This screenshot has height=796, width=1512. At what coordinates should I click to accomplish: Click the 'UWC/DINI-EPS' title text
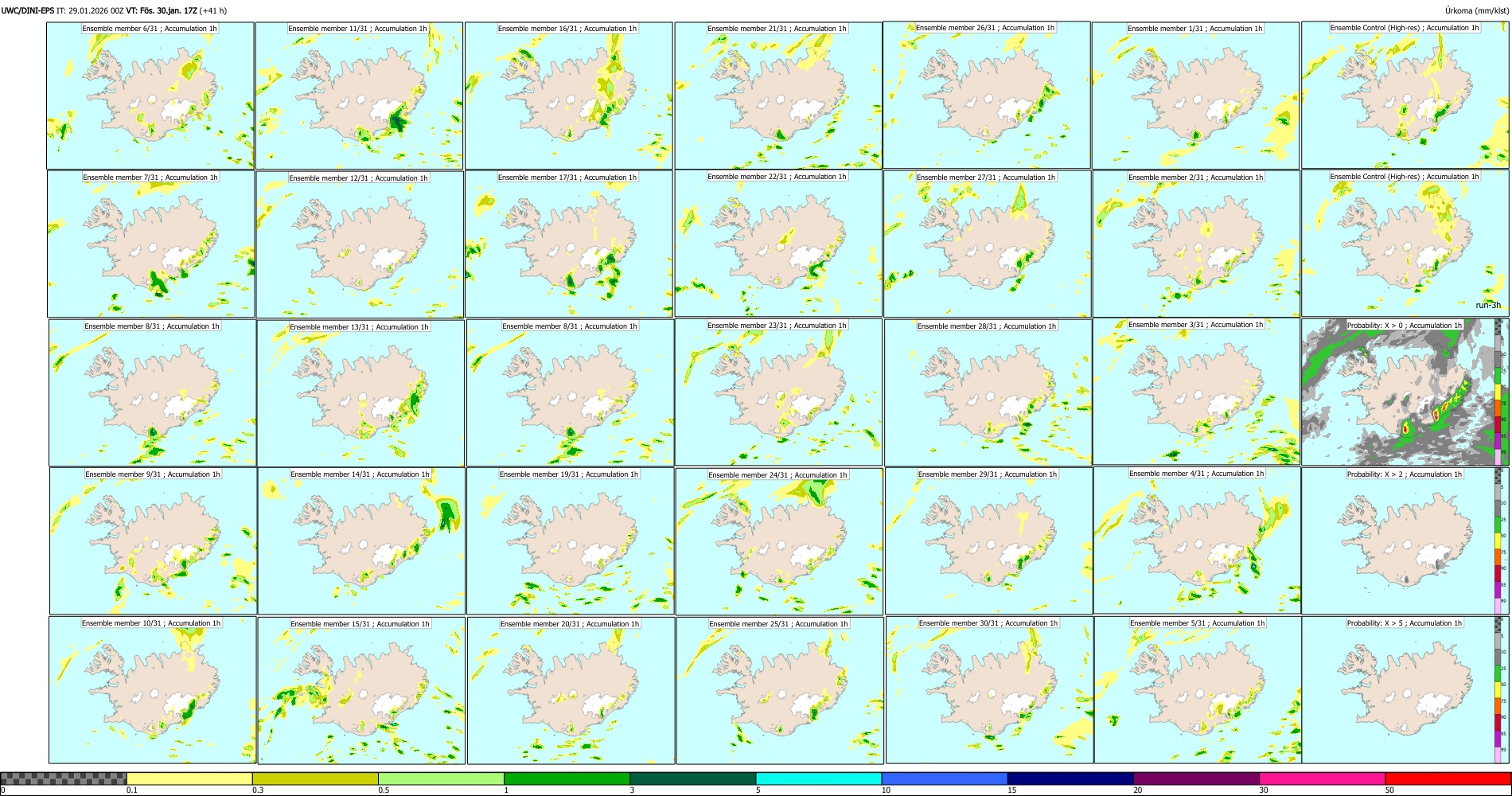tap(28, 10)
